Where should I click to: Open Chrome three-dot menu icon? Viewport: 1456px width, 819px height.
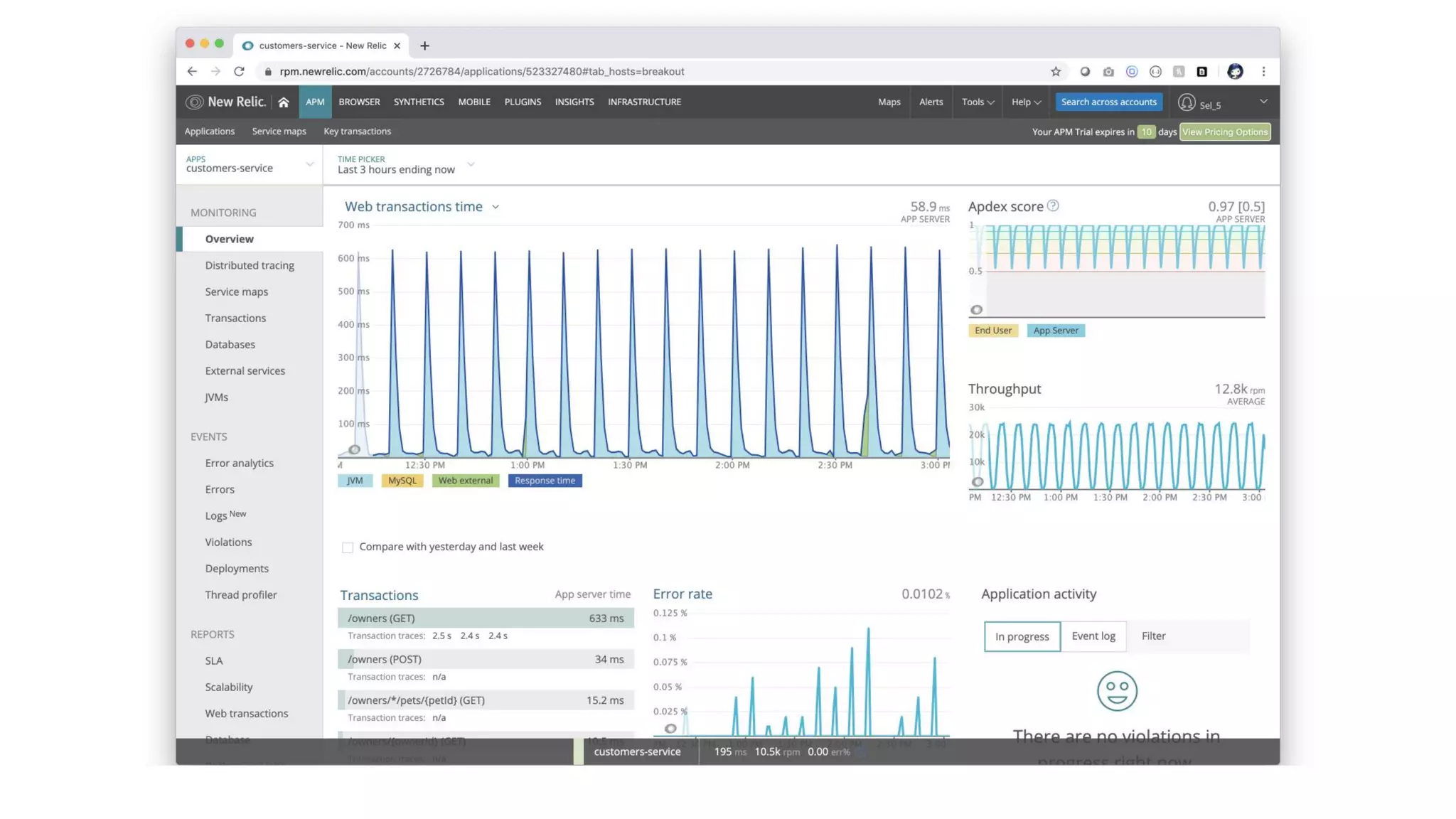(x=1263, y=72)
